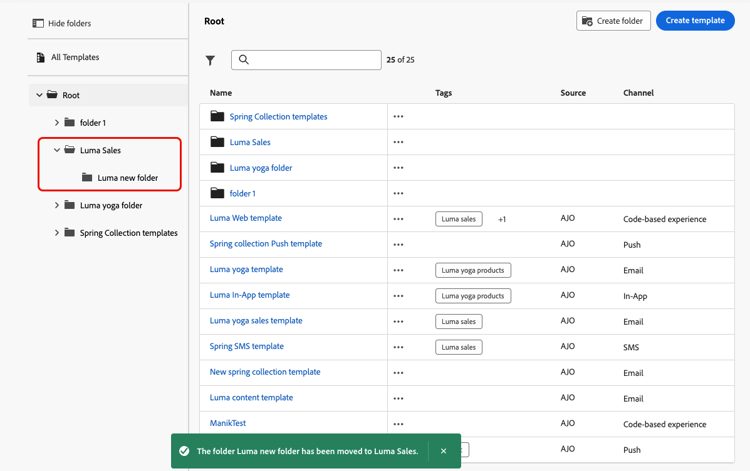This screenshot has width=750, height=471.
Task: Expand Spring Collection templates in sidebar
Action: 57,233
